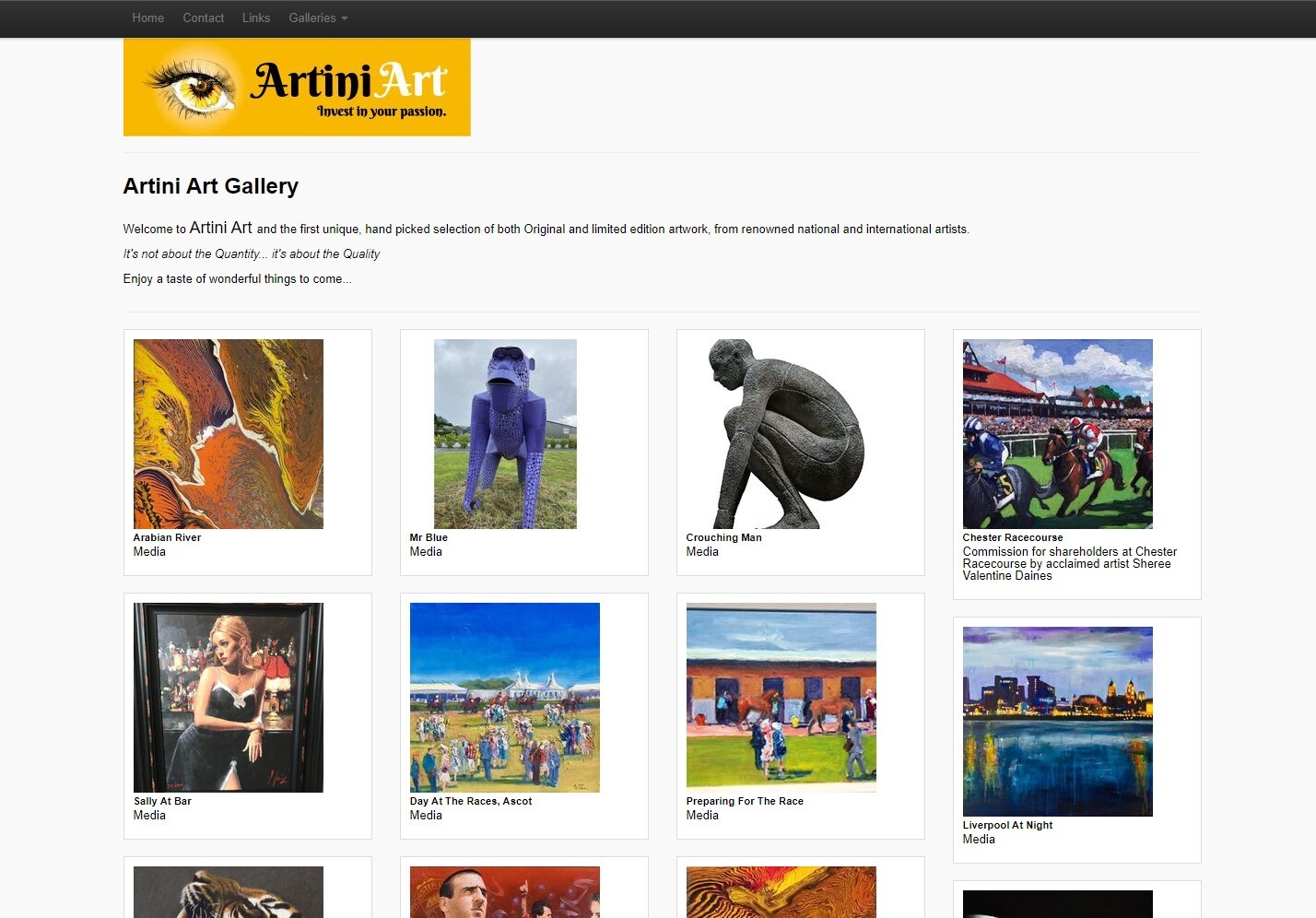Viewport: 1316px width, 918px height.
Task: Click 'Day At The Races, Ascot' title
Action: click(471, 801)
